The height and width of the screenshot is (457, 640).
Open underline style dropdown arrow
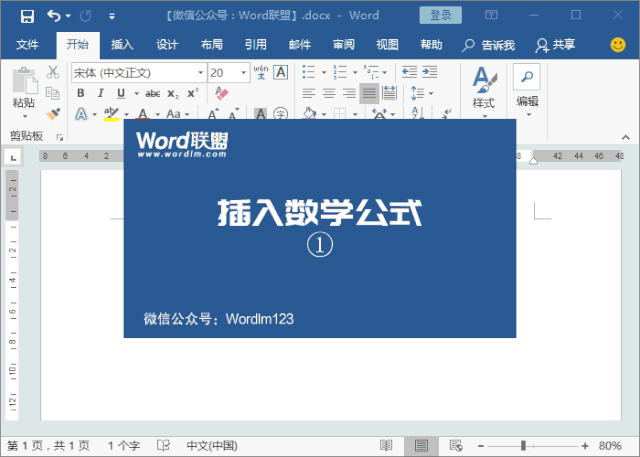tap(136, 93)
